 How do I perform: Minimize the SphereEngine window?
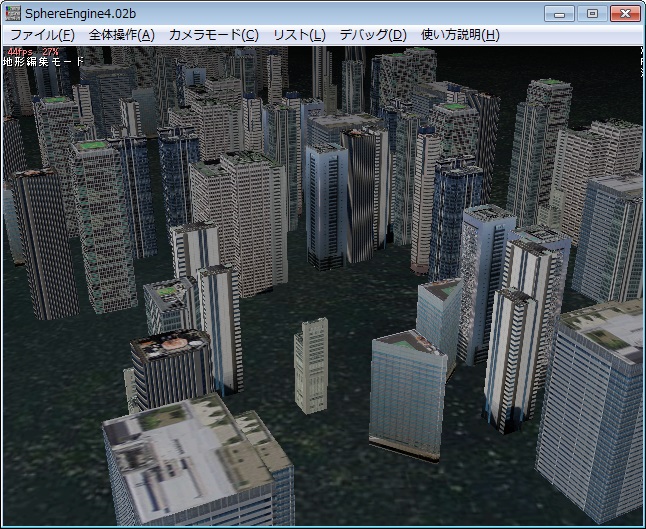click(559, 13)
